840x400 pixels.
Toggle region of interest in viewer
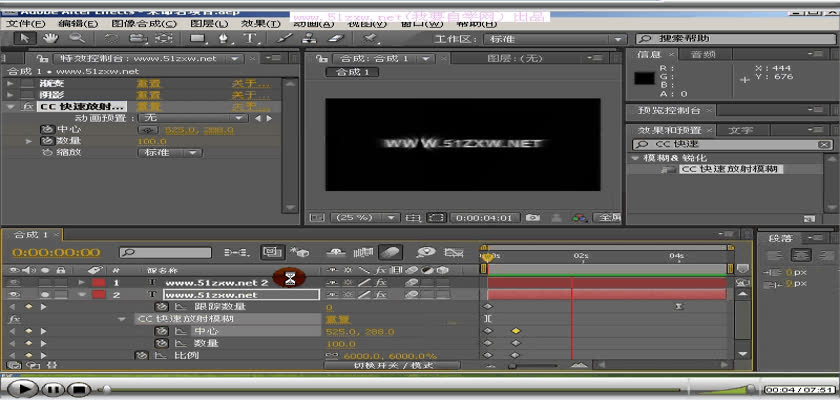point(437,218)
